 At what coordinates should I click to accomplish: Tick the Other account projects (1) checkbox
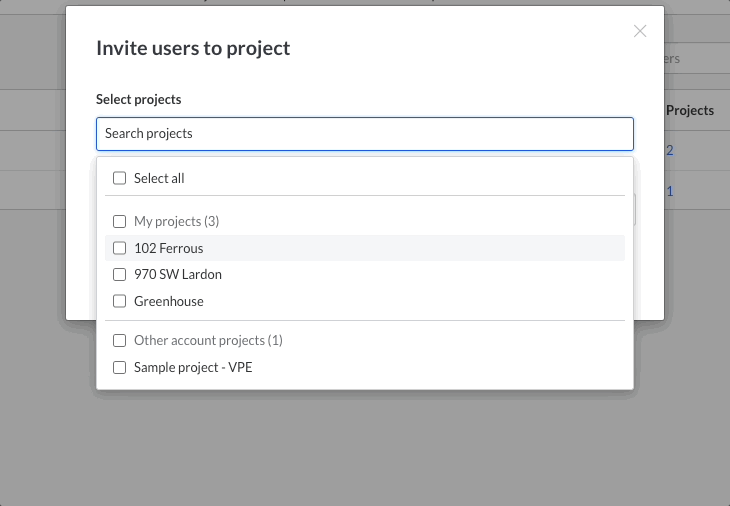(x=120, y=341)
